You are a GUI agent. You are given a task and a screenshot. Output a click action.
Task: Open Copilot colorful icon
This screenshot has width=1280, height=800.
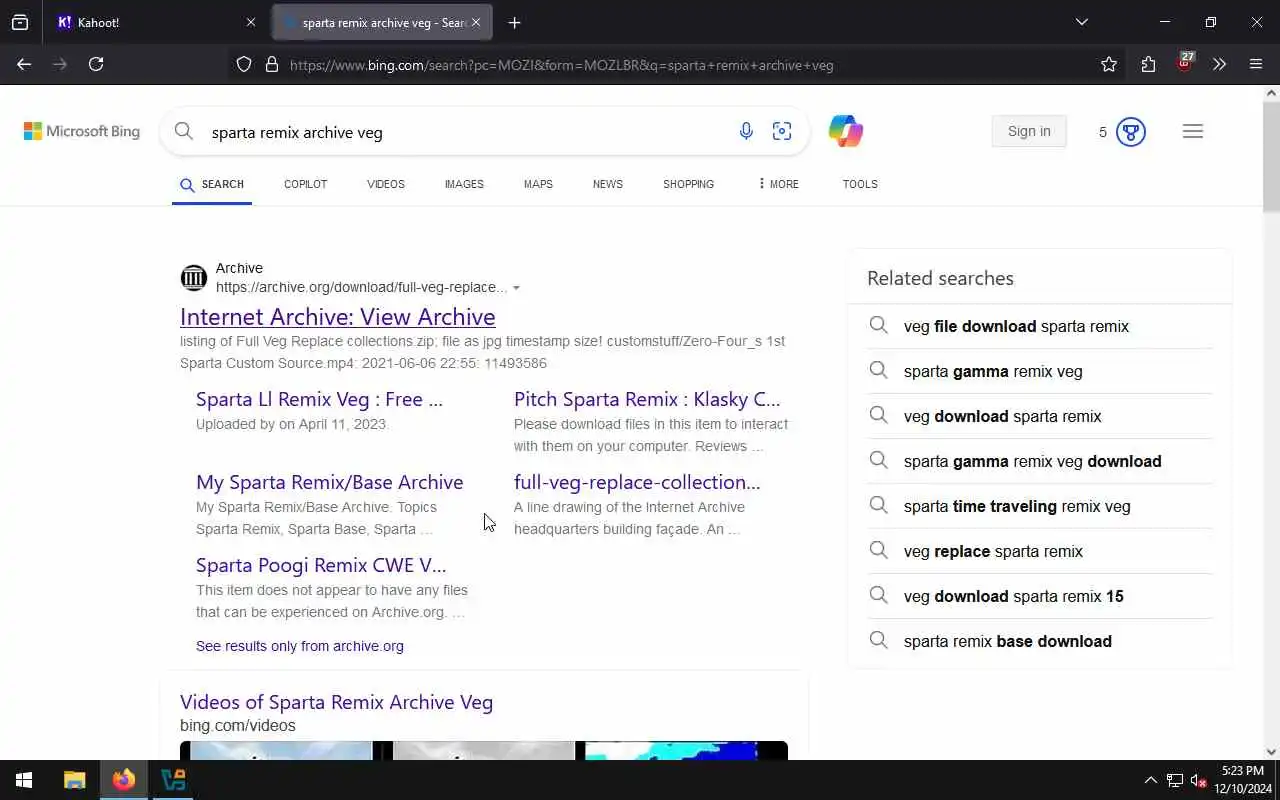(846, 131)
